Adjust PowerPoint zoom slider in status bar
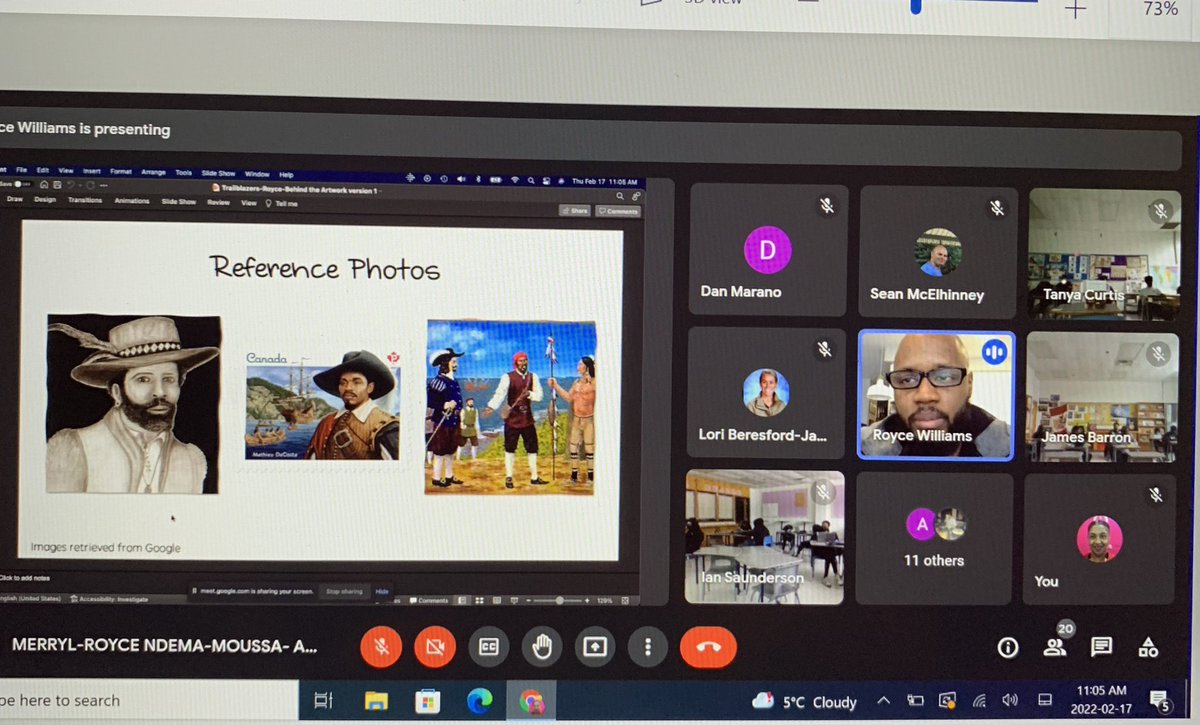 tap(559, 600)
